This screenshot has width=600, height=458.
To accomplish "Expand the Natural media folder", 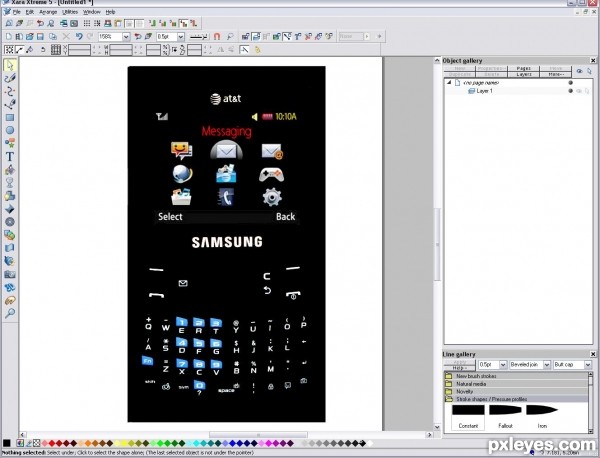I will click(448, 384).
